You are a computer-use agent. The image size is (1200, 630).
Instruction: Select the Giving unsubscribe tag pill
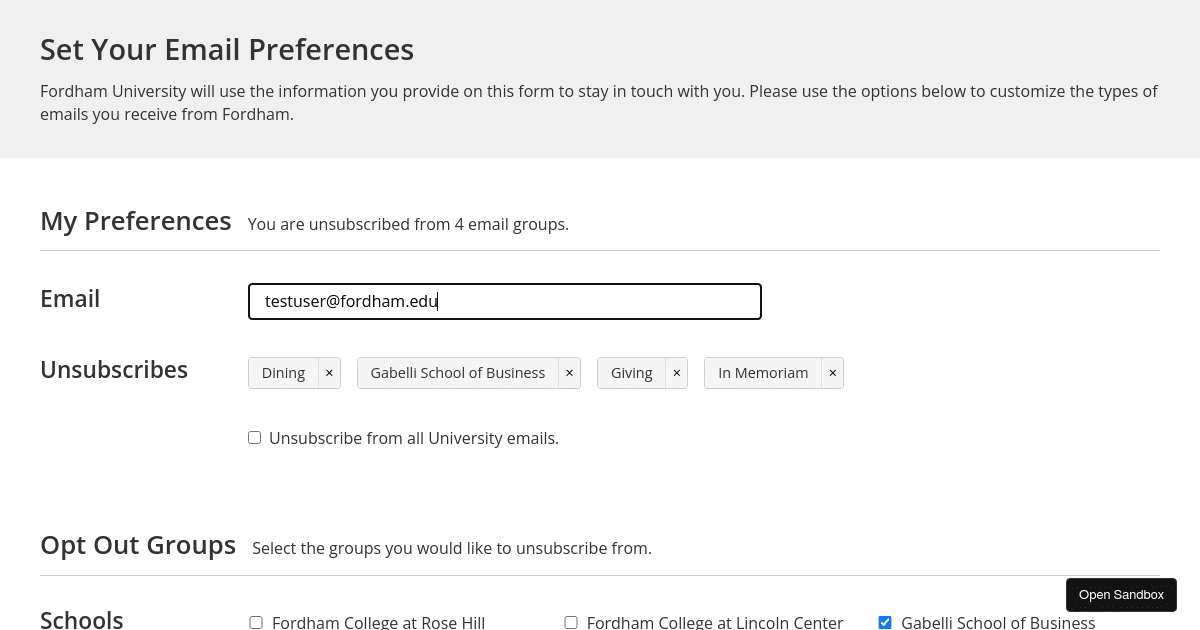[631, 372]
